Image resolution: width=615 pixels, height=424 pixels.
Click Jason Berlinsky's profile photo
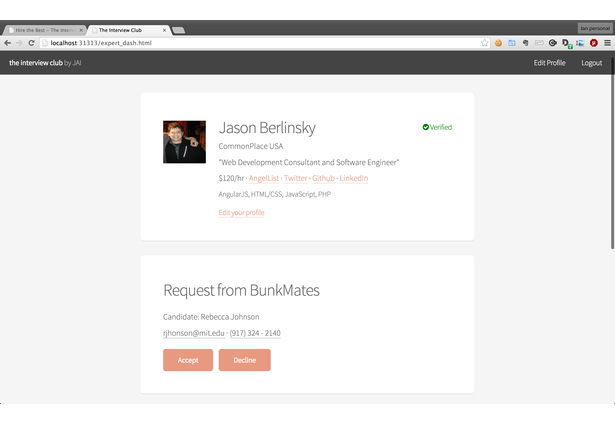coord(184,142)
